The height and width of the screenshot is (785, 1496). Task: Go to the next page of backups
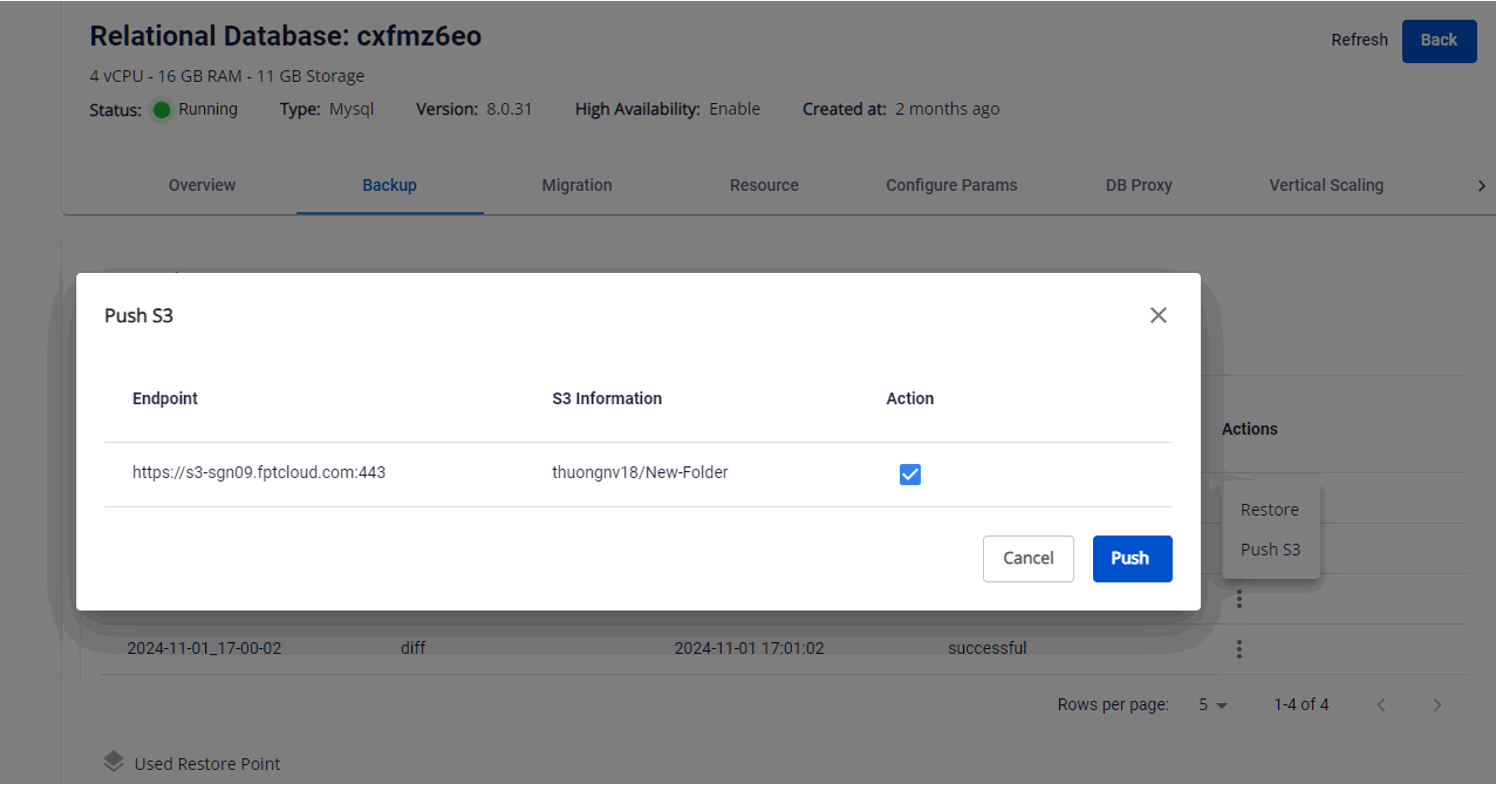[1437, 705]
